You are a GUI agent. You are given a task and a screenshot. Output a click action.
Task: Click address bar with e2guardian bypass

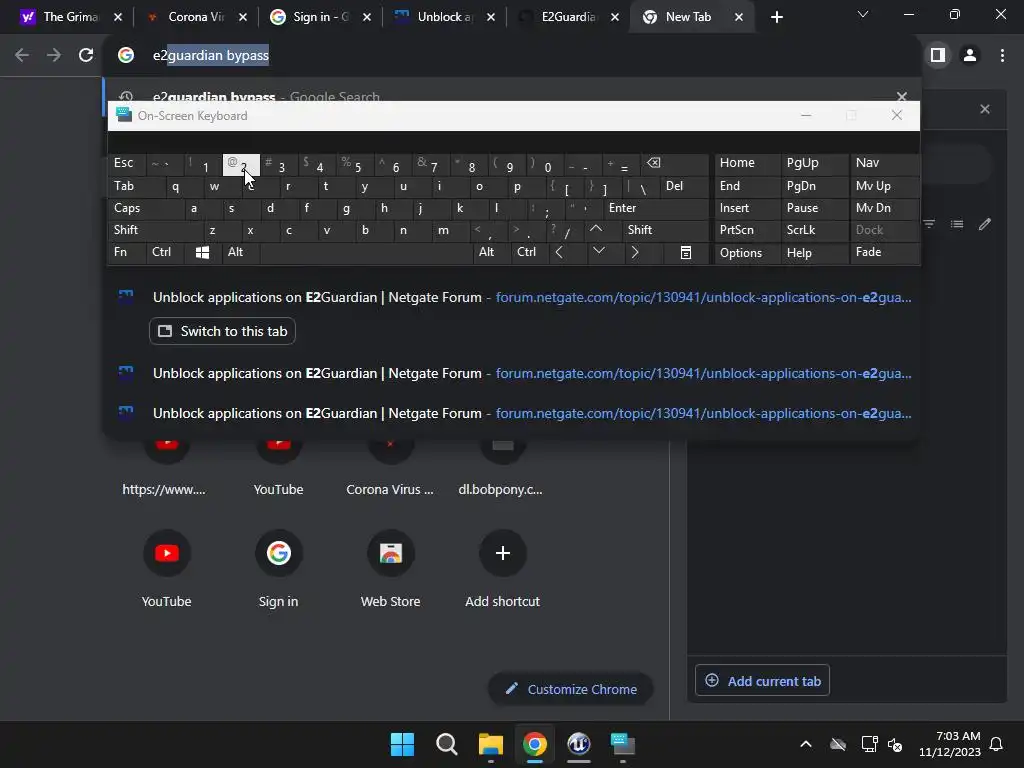pos(513,56)
